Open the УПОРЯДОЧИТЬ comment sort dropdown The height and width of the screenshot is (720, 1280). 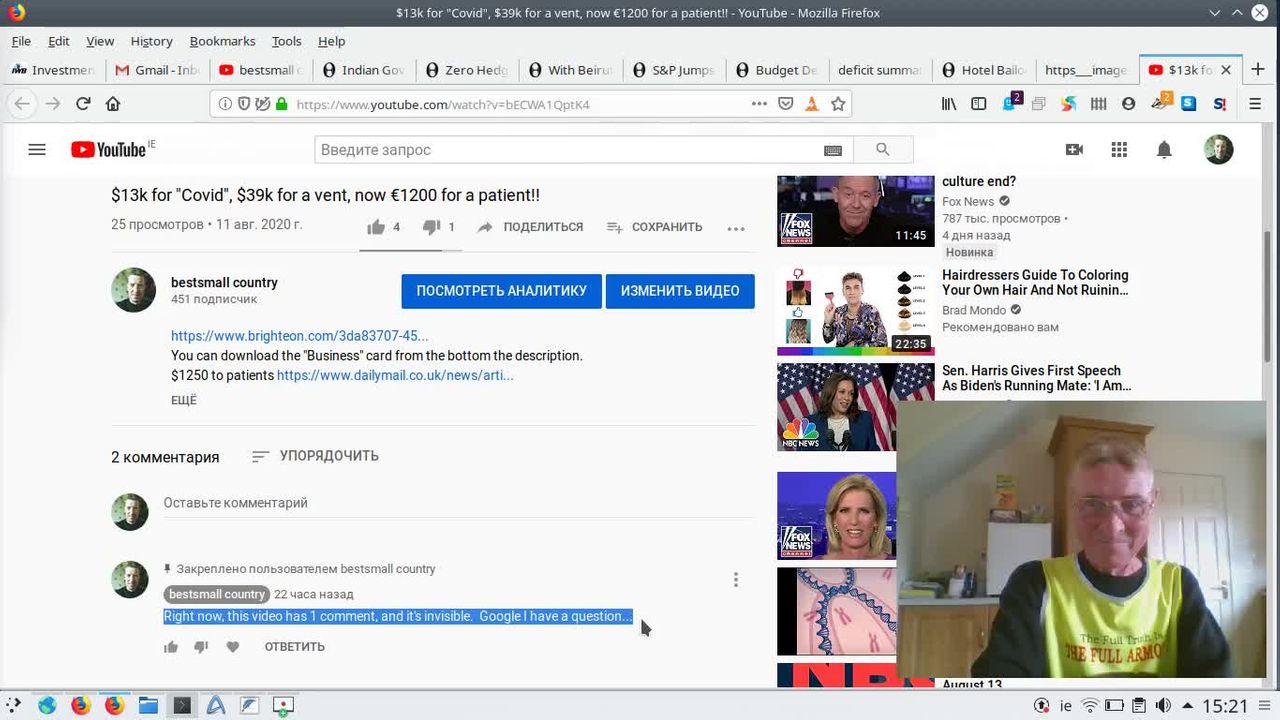click(x=316, y=456)
